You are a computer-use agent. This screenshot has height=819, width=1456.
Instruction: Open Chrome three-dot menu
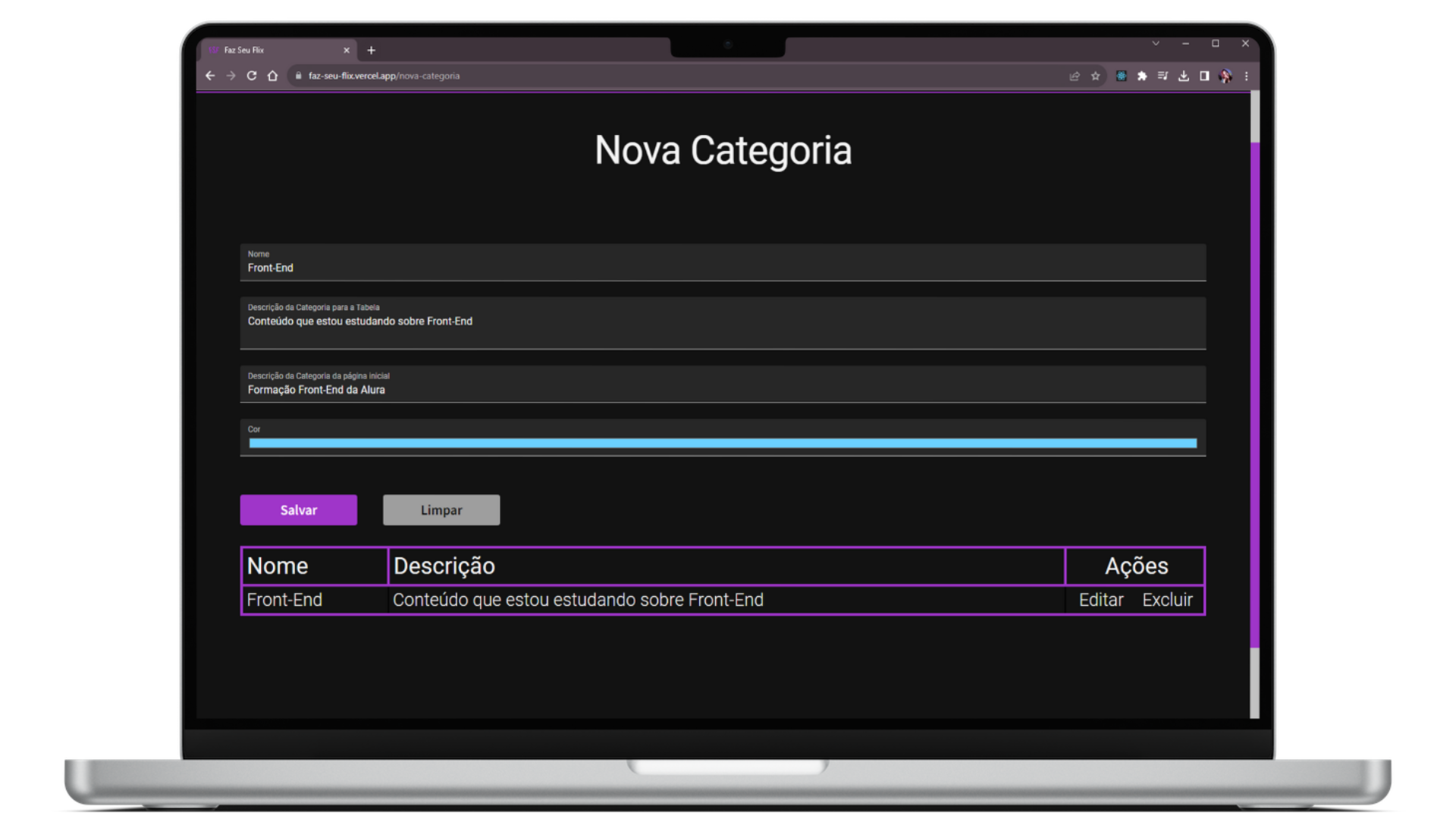pos(1246,76)
